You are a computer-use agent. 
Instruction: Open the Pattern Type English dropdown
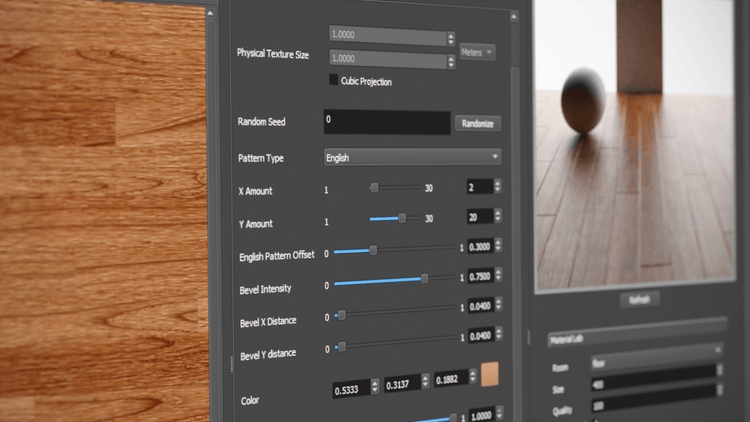pos(412,157)
